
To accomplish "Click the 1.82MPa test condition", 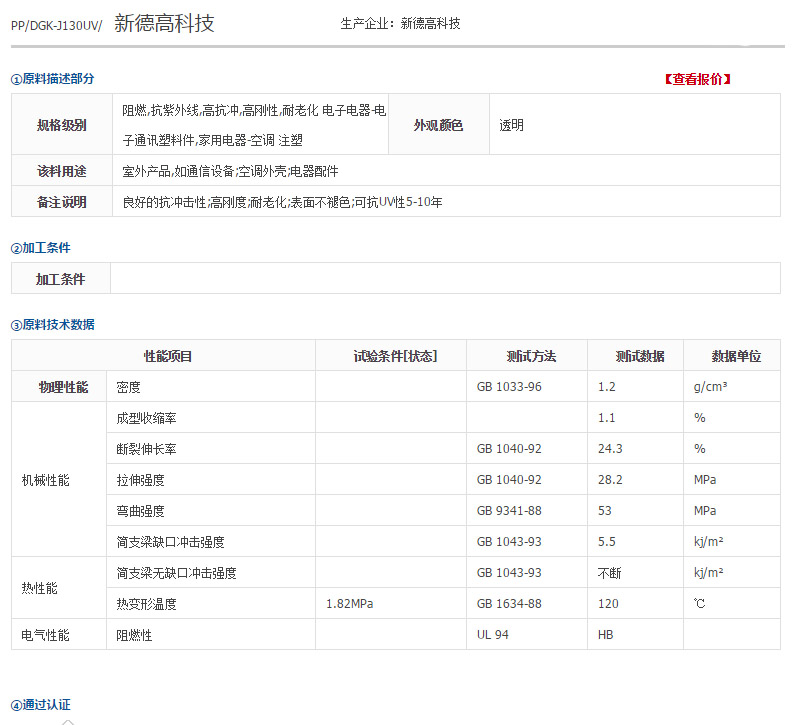I will tap(350, 604).
